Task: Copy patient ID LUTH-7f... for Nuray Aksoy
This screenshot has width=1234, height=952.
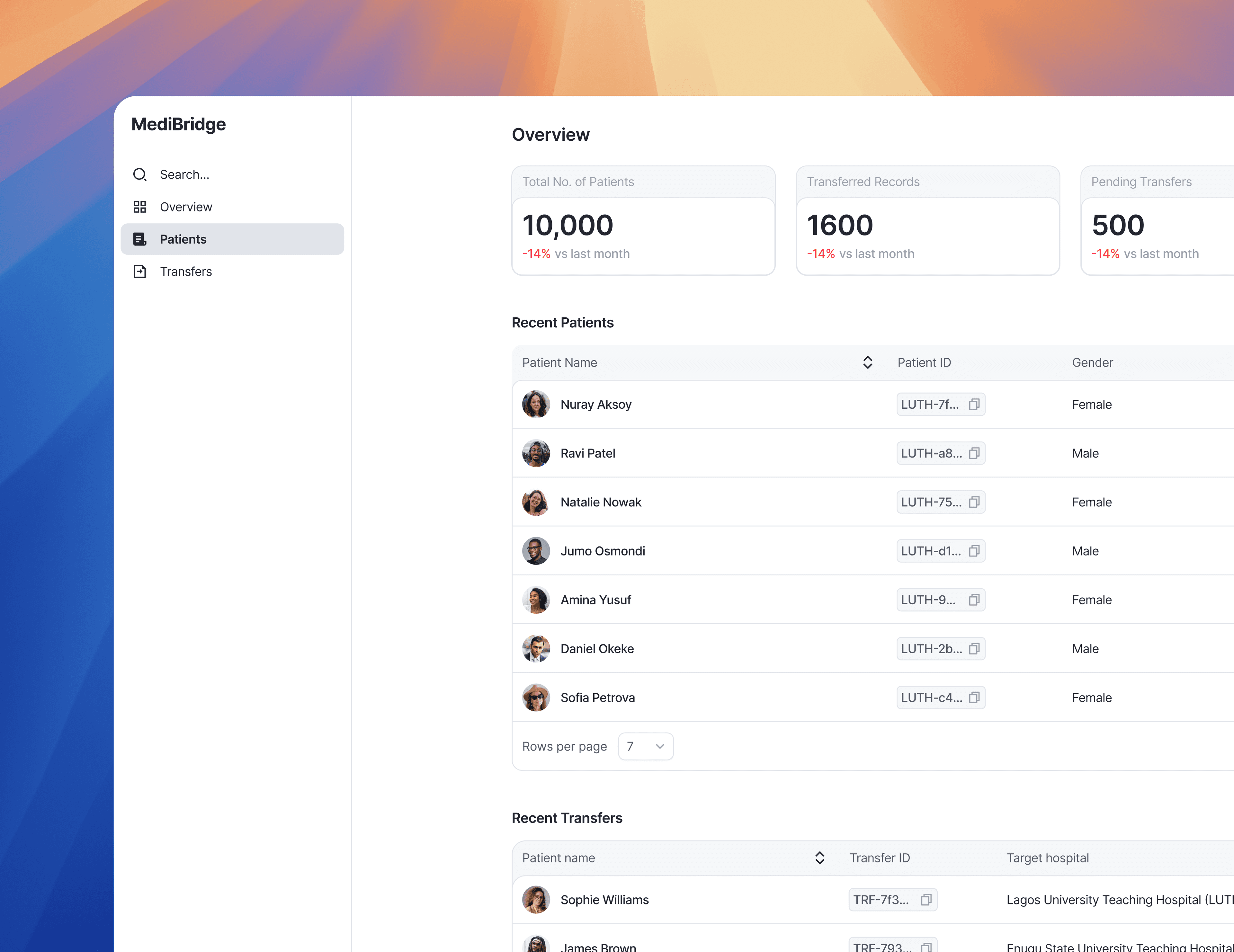Action: click(x=974, y=405)
